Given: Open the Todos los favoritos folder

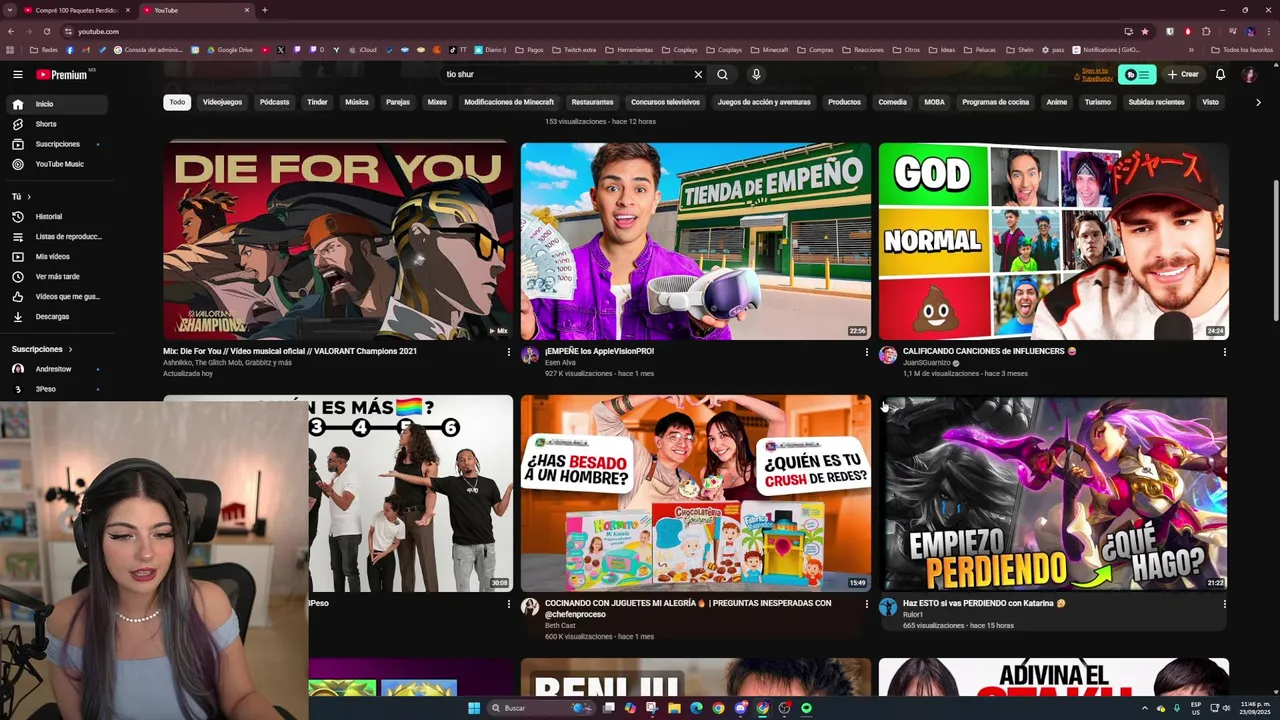Looking at the screenshot, I should pos(1241,50).
